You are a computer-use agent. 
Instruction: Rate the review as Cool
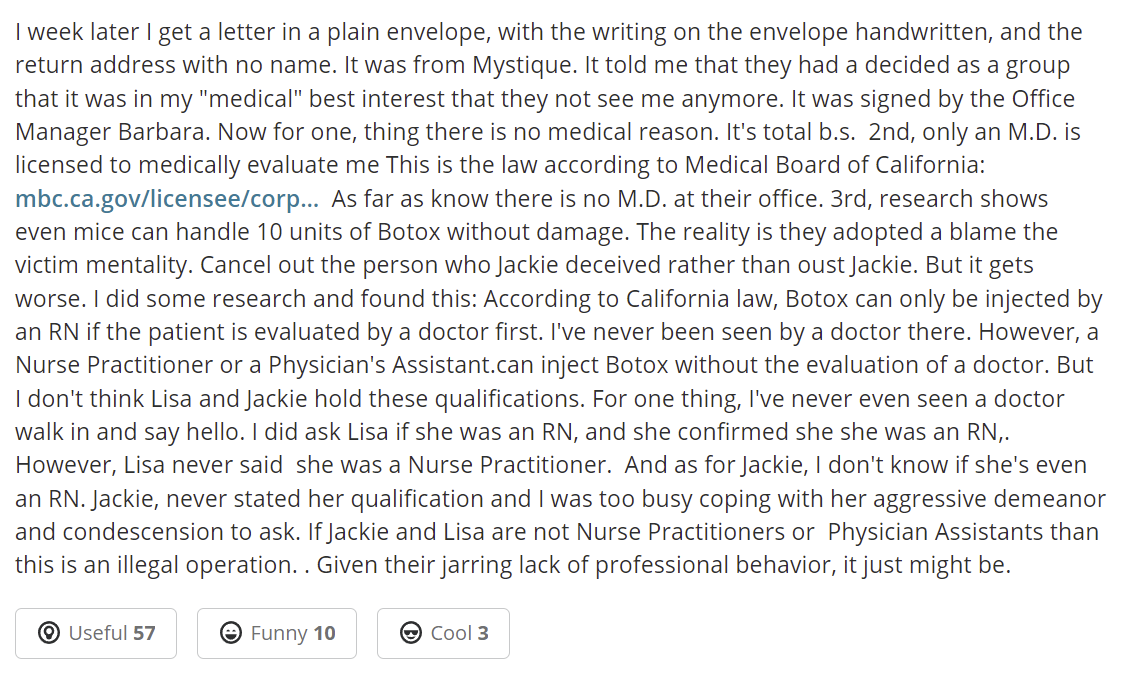pos(443,633)
